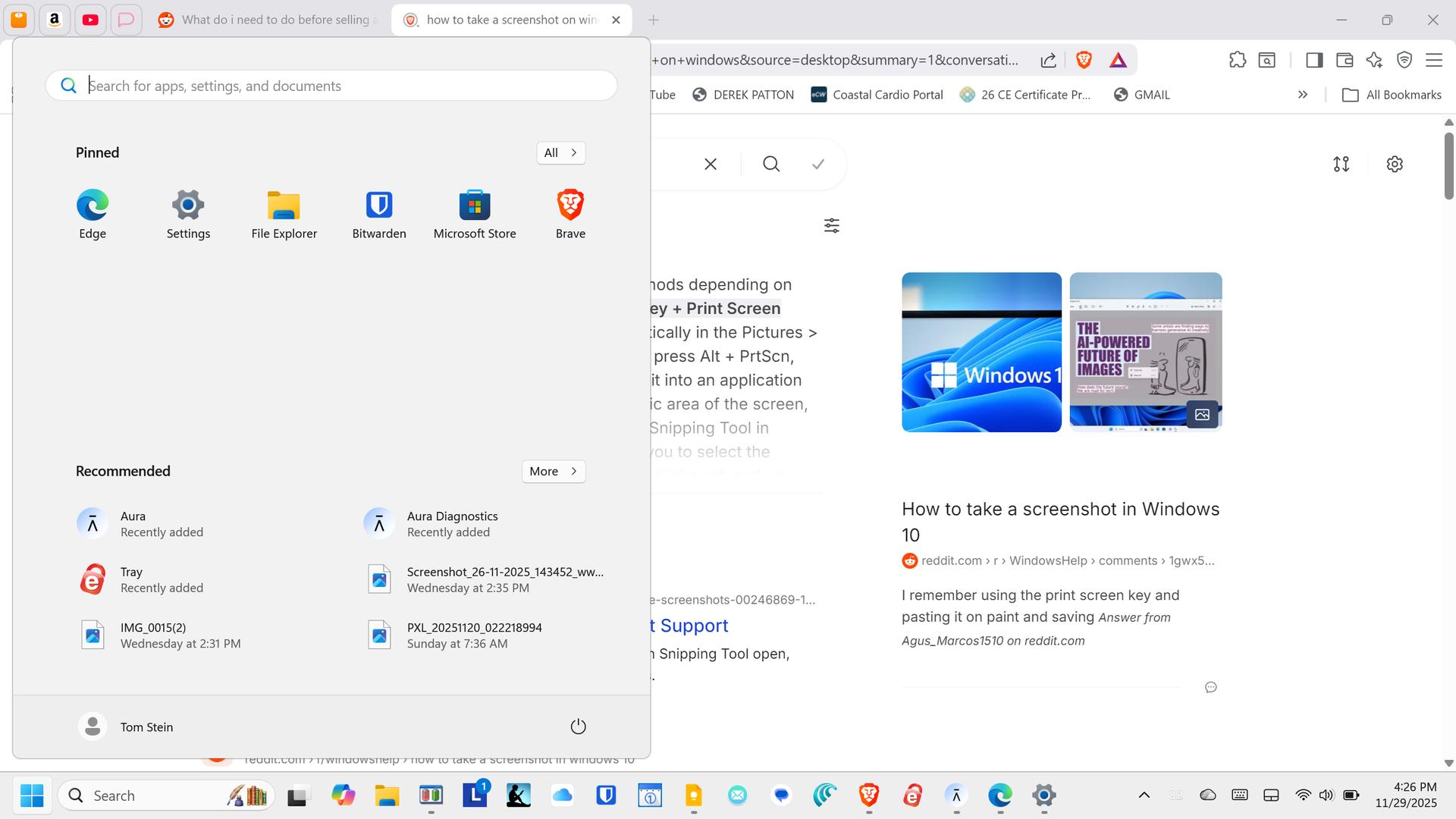Switch to the Reddit selling tab
1456x819 pixels.
pos(269,20)
